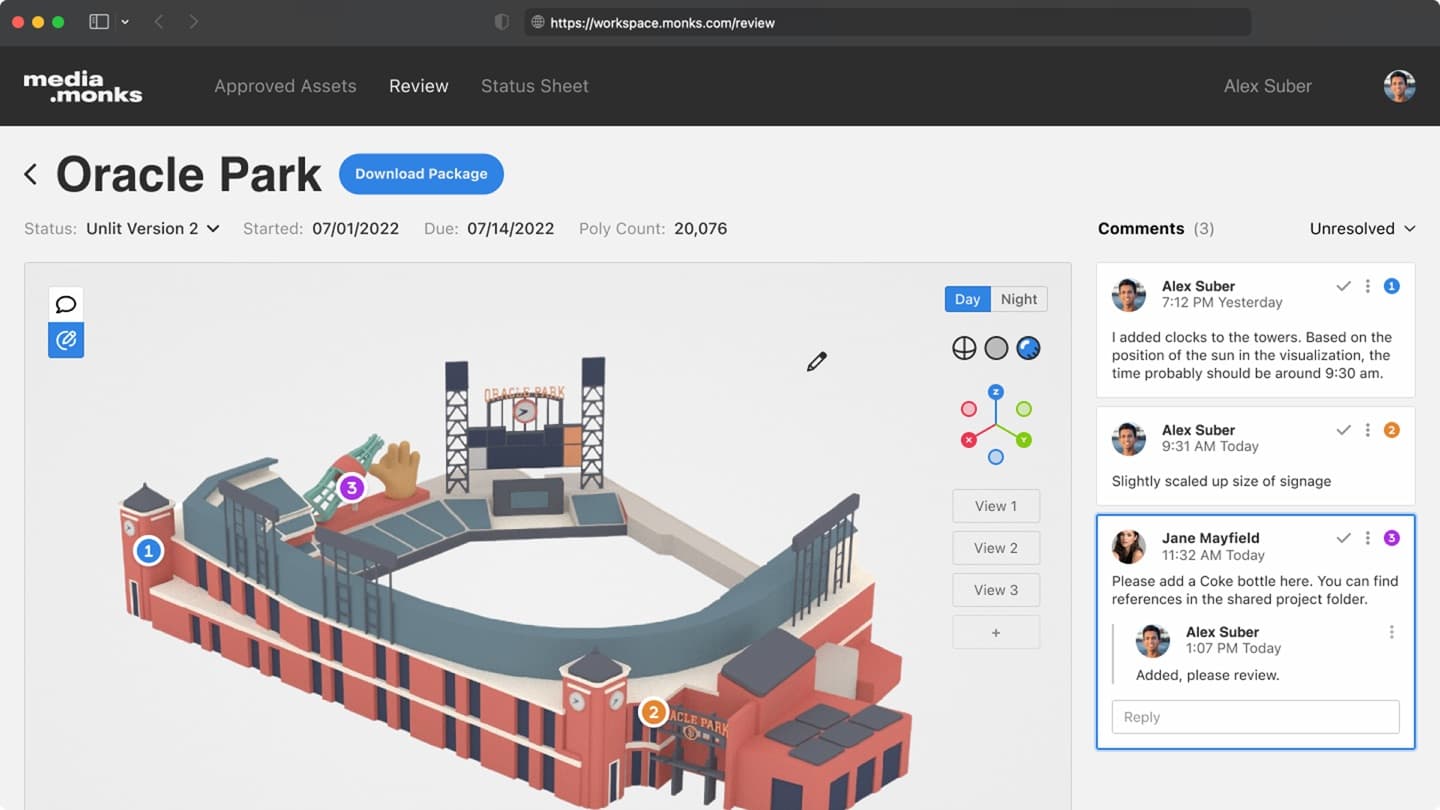Viewport: 1440px width, 810px height.
Task: Click the hollow green axis circle
Action: 1024,409
